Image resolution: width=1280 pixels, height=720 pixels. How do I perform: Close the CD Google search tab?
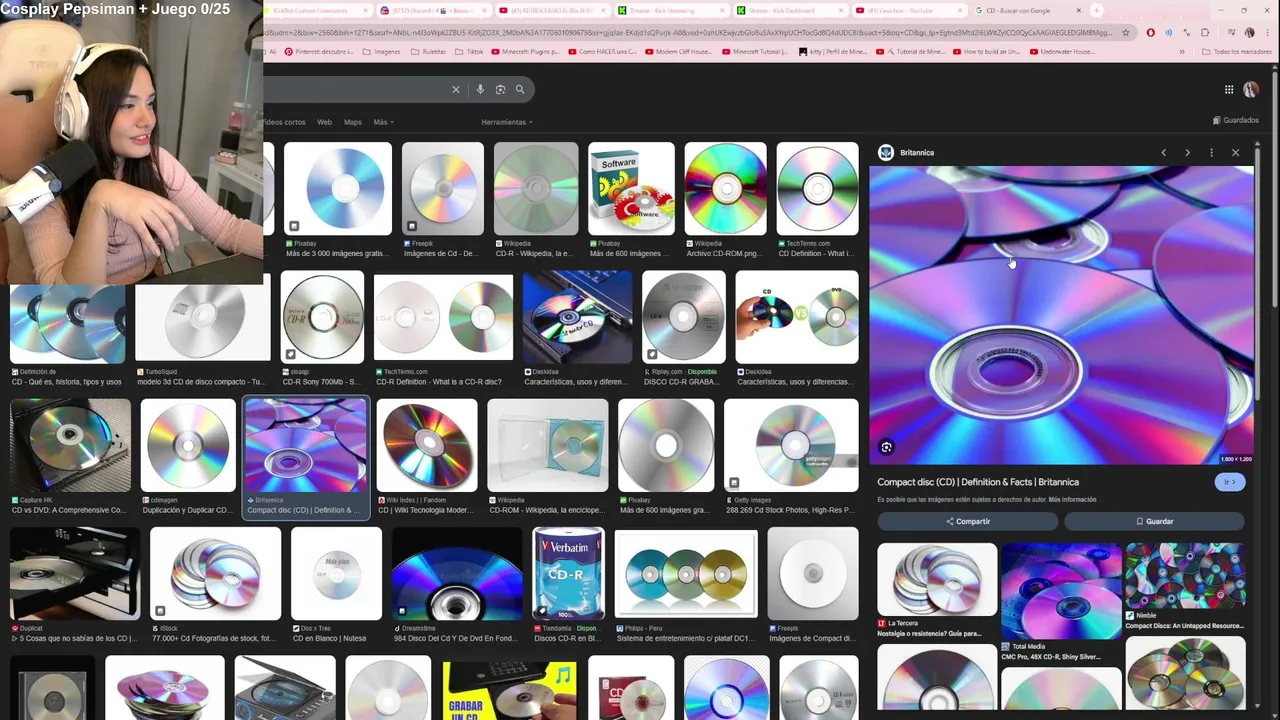1078,10
